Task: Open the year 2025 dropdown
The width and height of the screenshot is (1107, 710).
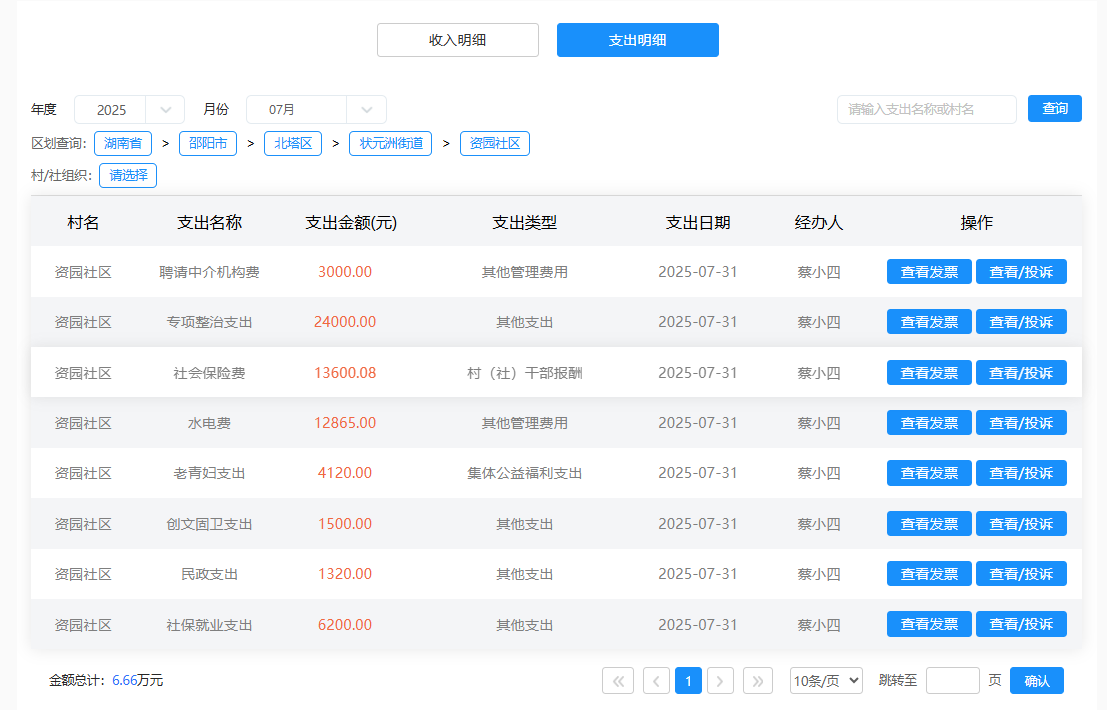Action: [129, 110]
